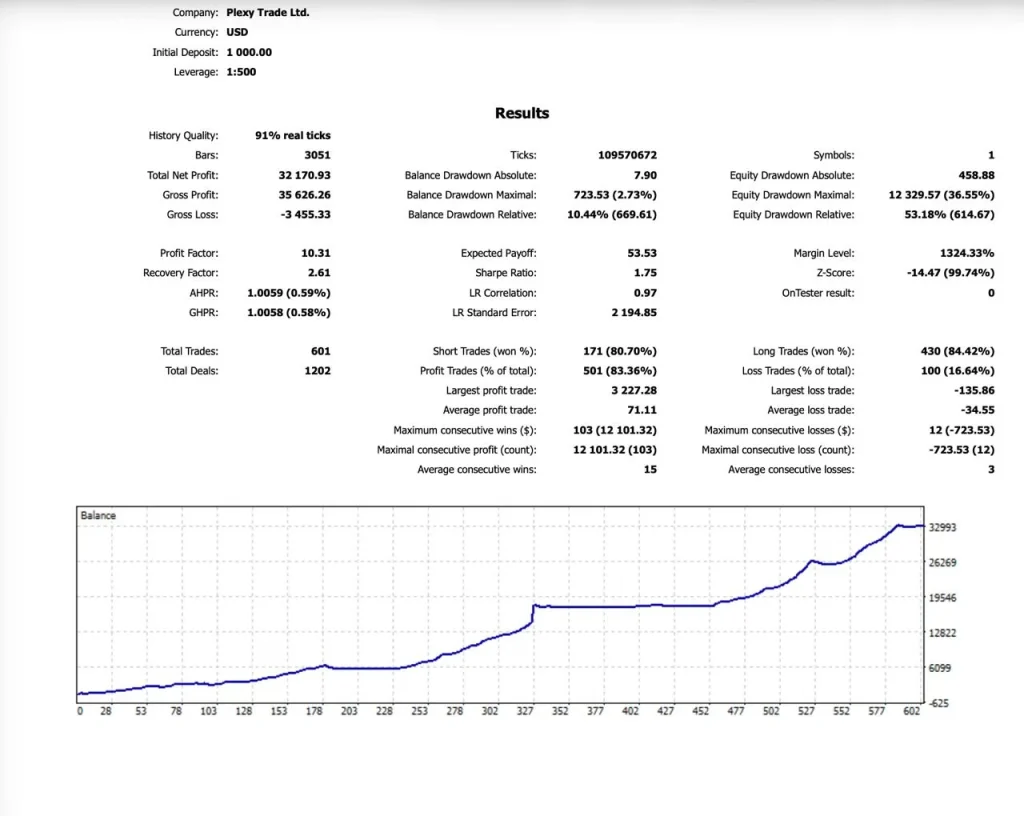Click the 32993 value on the balance axis
The width and height of the screenshot is (1024, 816).
click(942, 527)
